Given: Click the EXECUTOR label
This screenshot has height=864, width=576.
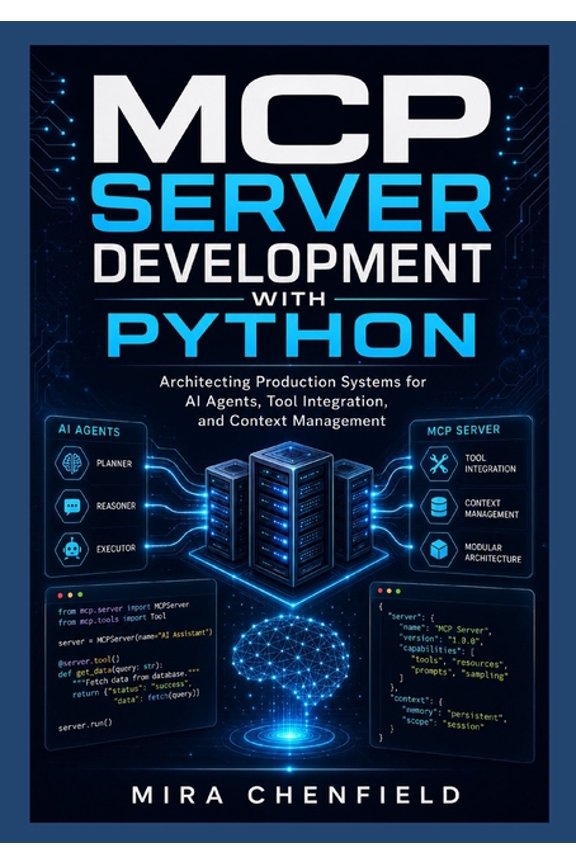Looking at the screenshot, I should pos(116,549).
